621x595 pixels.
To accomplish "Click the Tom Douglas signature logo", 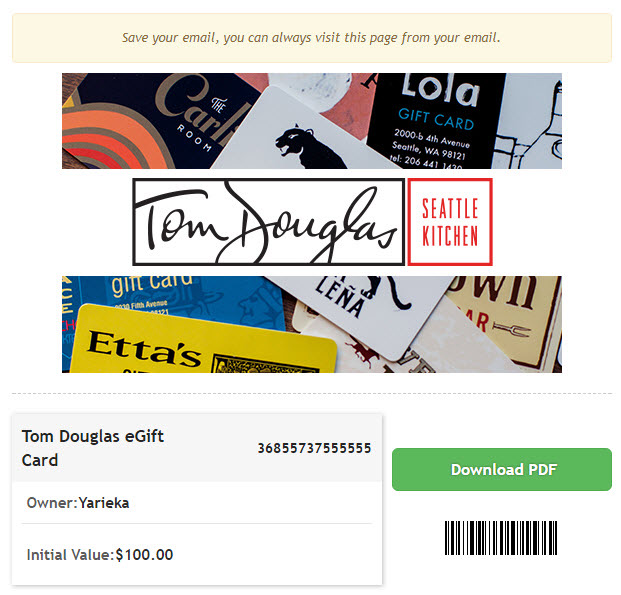I will click(x=269, y=222).
